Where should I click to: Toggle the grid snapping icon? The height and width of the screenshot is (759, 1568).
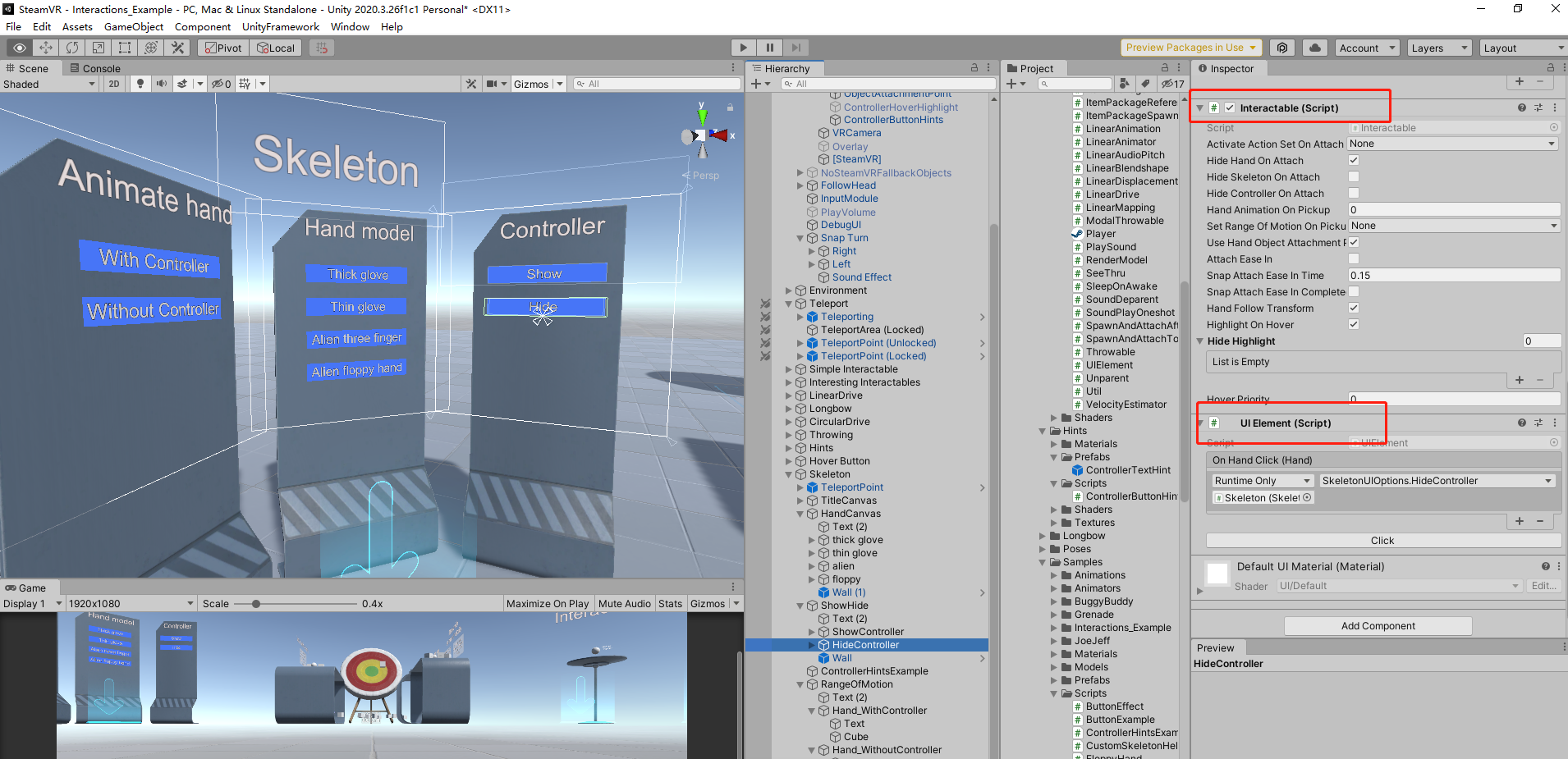322,48
